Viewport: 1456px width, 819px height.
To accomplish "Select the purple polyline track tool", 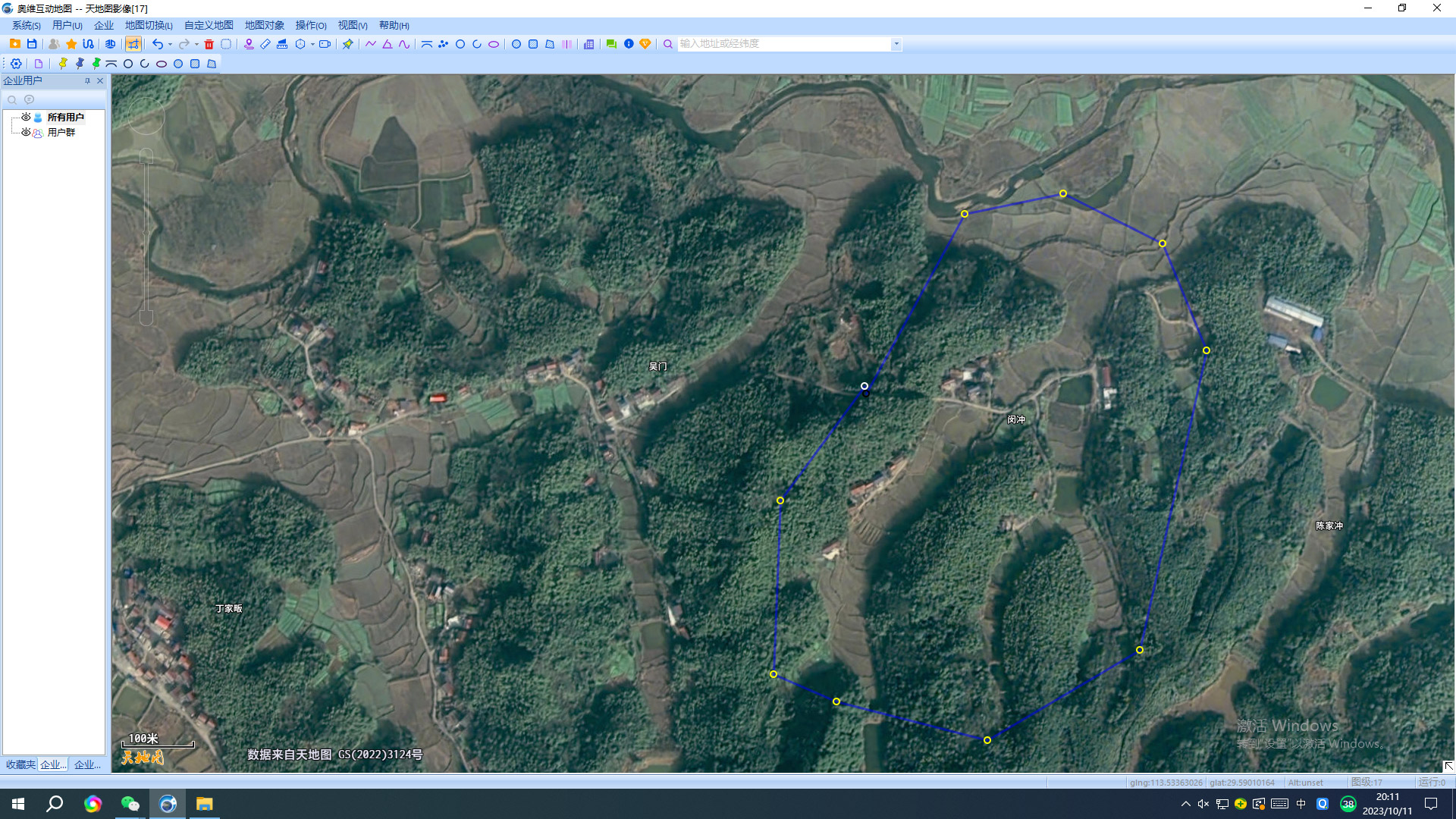I will tap(371, 44).
